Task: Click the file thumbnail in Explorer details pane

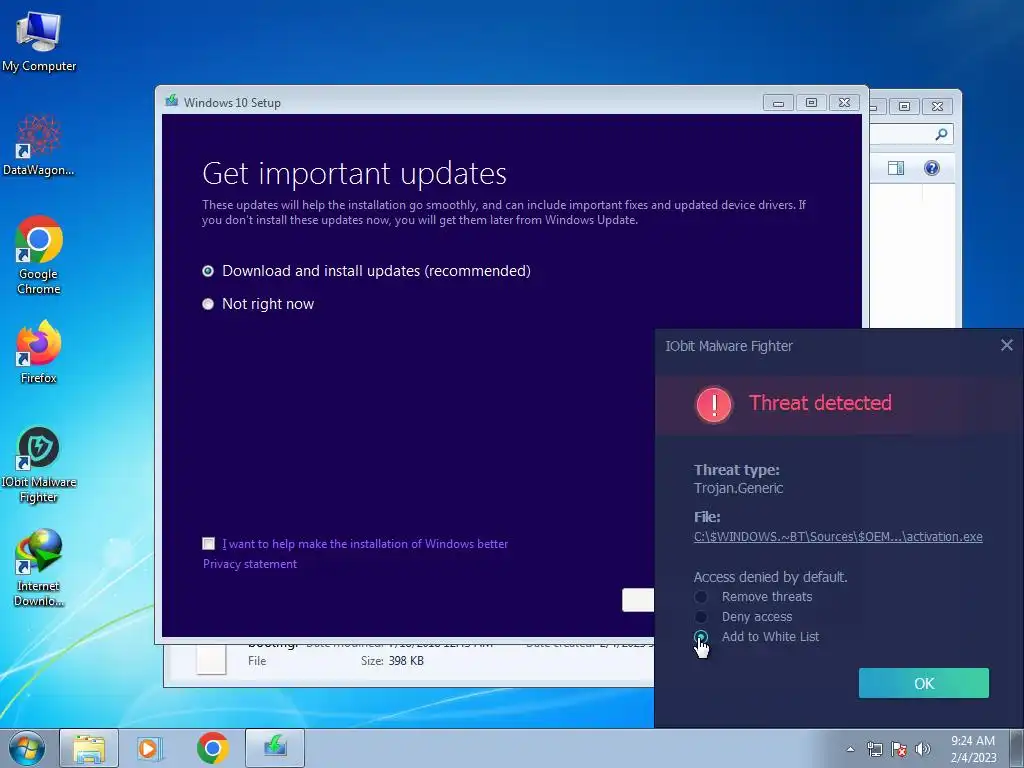Action: (212, 658)
